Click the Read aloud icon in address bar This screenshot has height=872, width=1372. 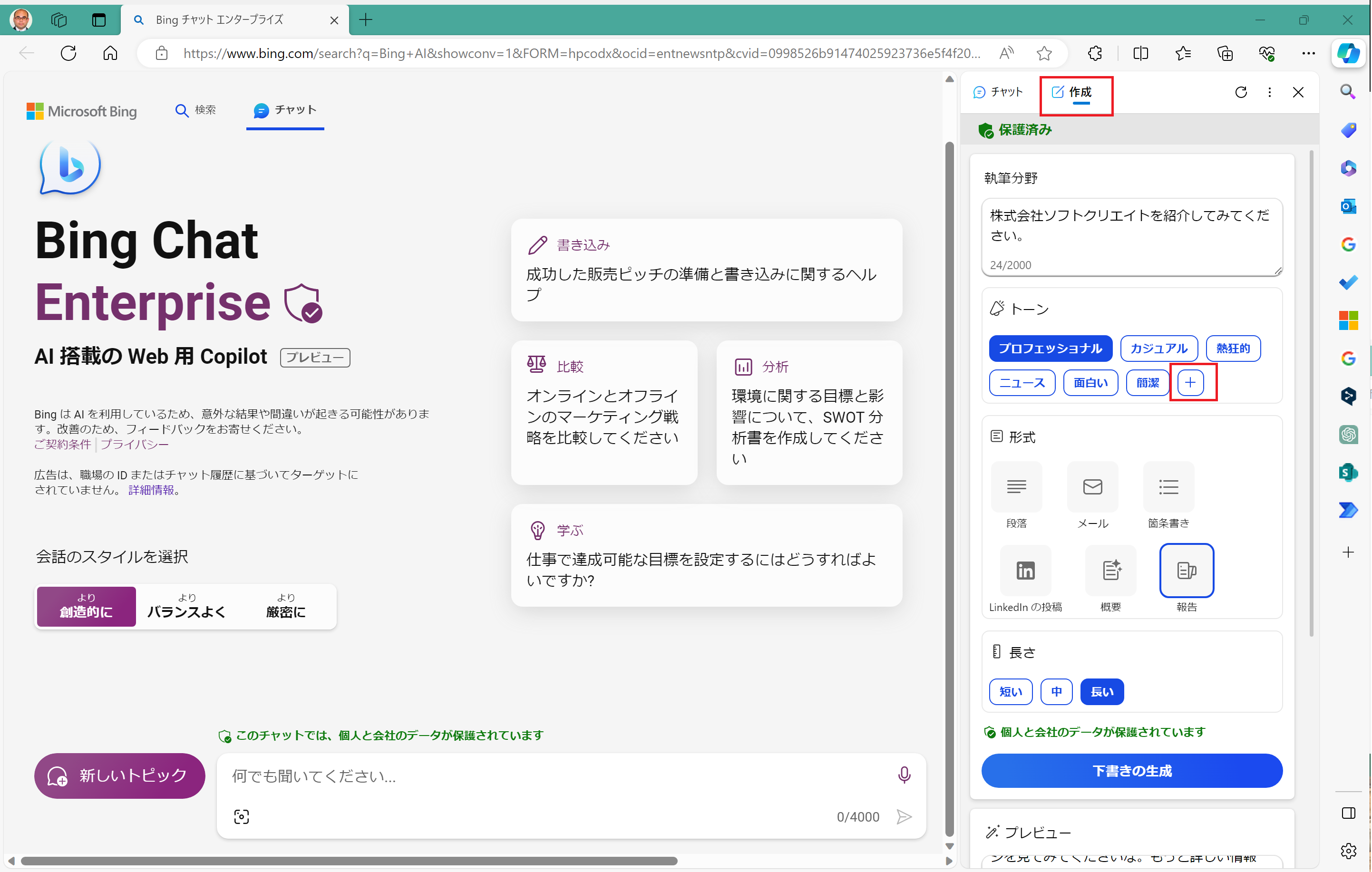click(1006, 54)
